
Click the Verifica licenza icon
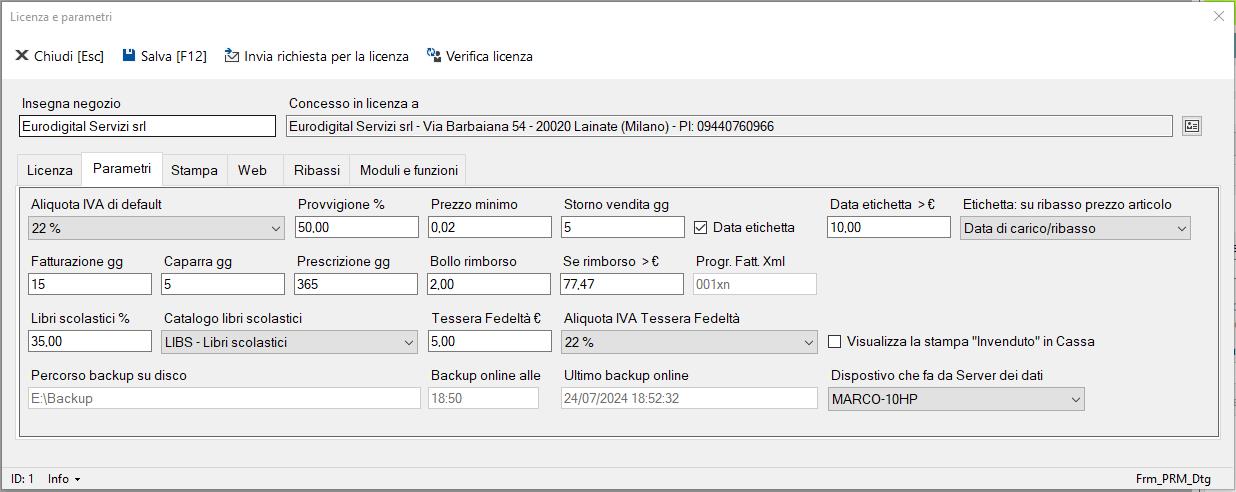click(434, 56)
